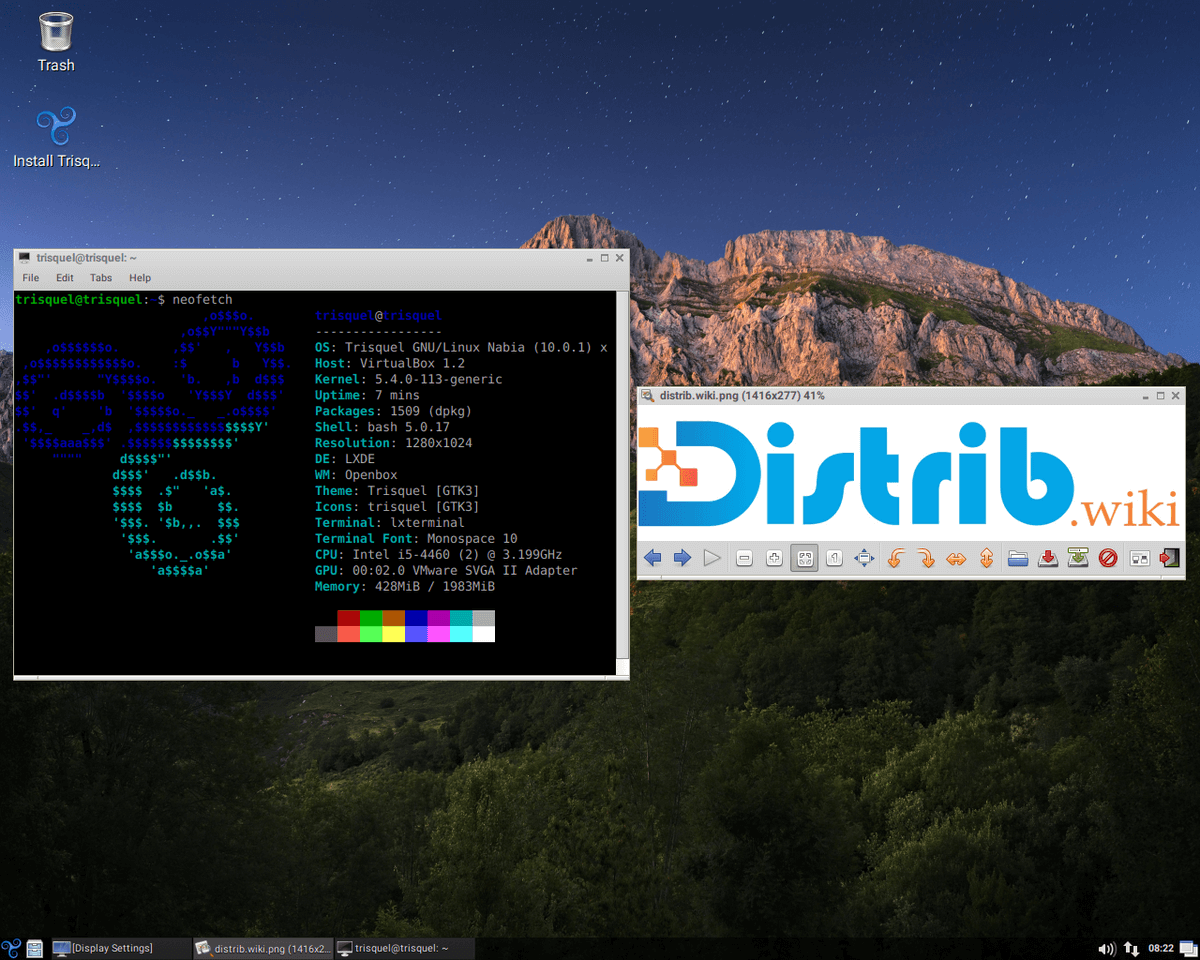Zoom in the distrib.wiki.png image
1200x960 pixels.
774,558
